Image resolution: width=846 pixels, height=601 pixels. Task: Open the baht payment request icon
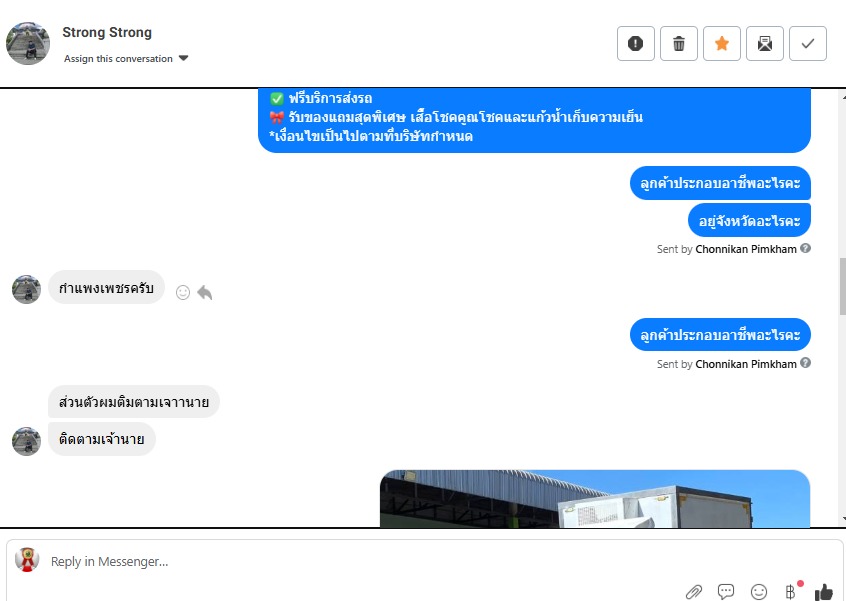click(792, 591)
